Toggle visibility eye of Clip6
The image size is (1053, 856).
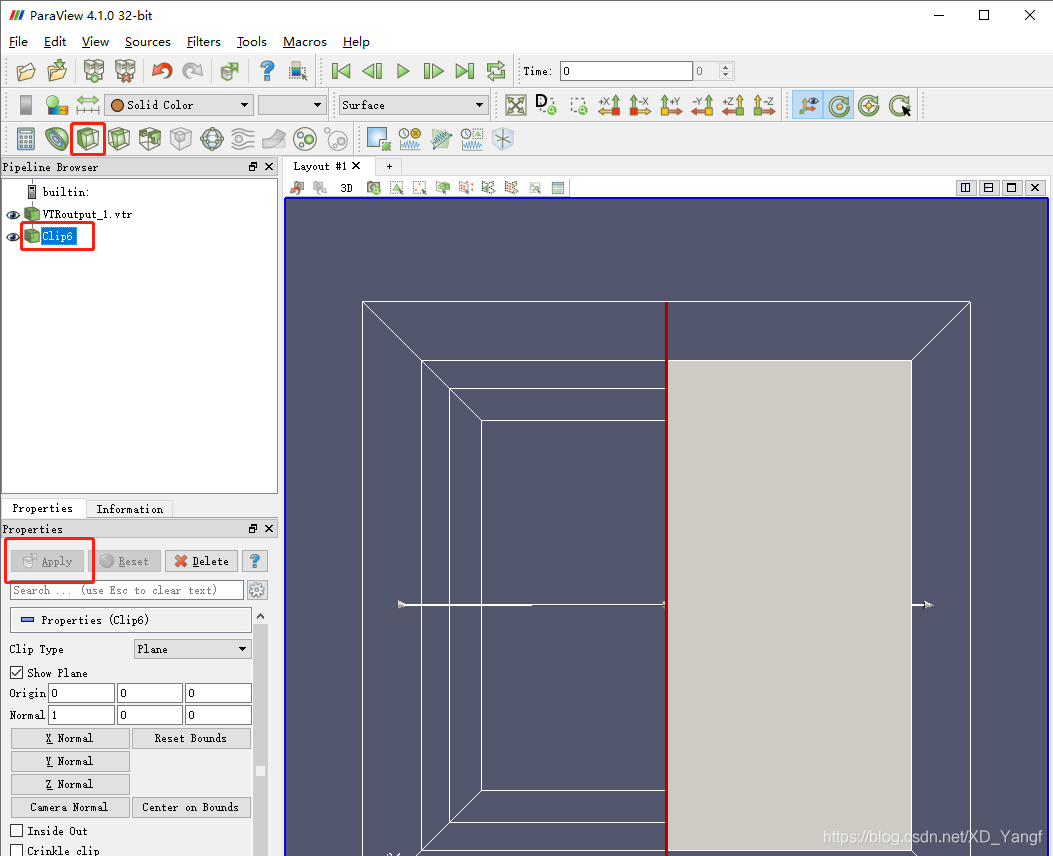[13, 237]
